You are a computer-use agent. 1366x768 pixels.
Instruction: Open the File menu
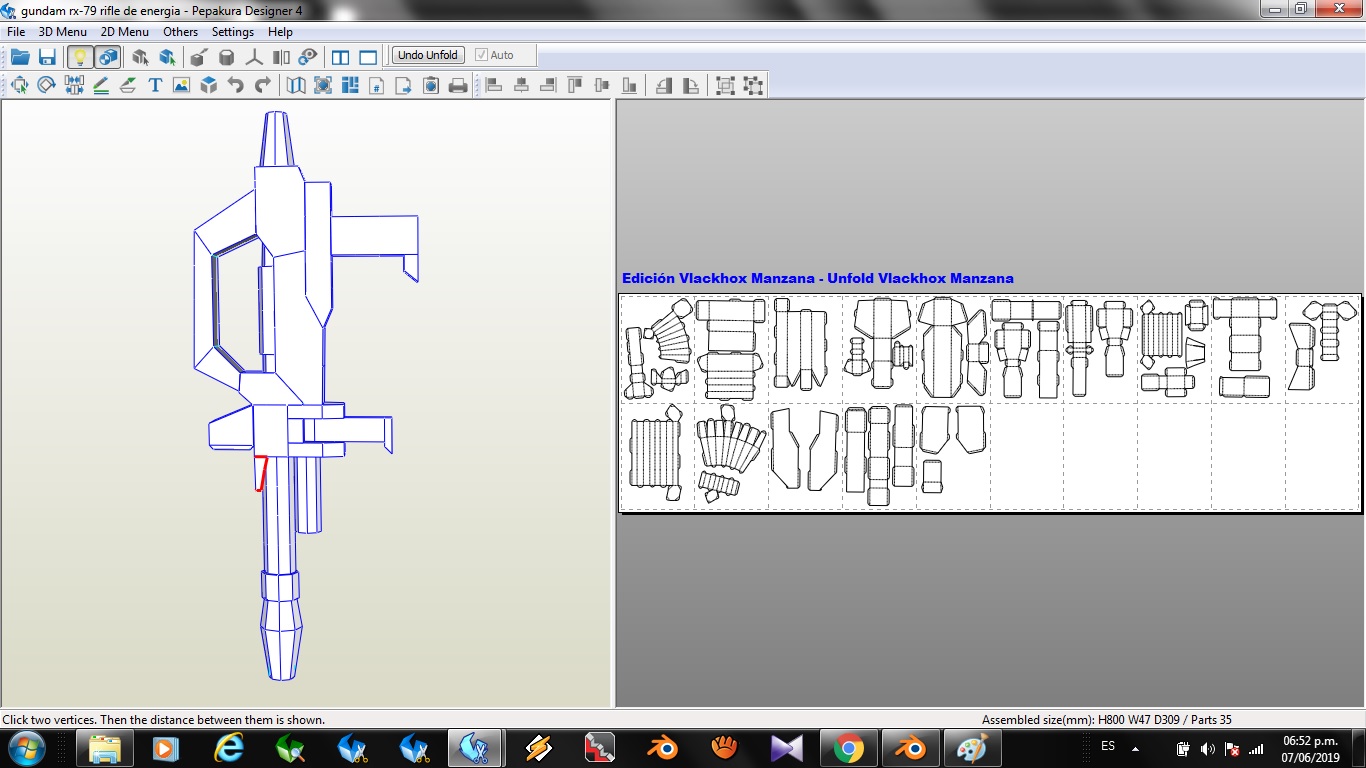pos(16,32)
